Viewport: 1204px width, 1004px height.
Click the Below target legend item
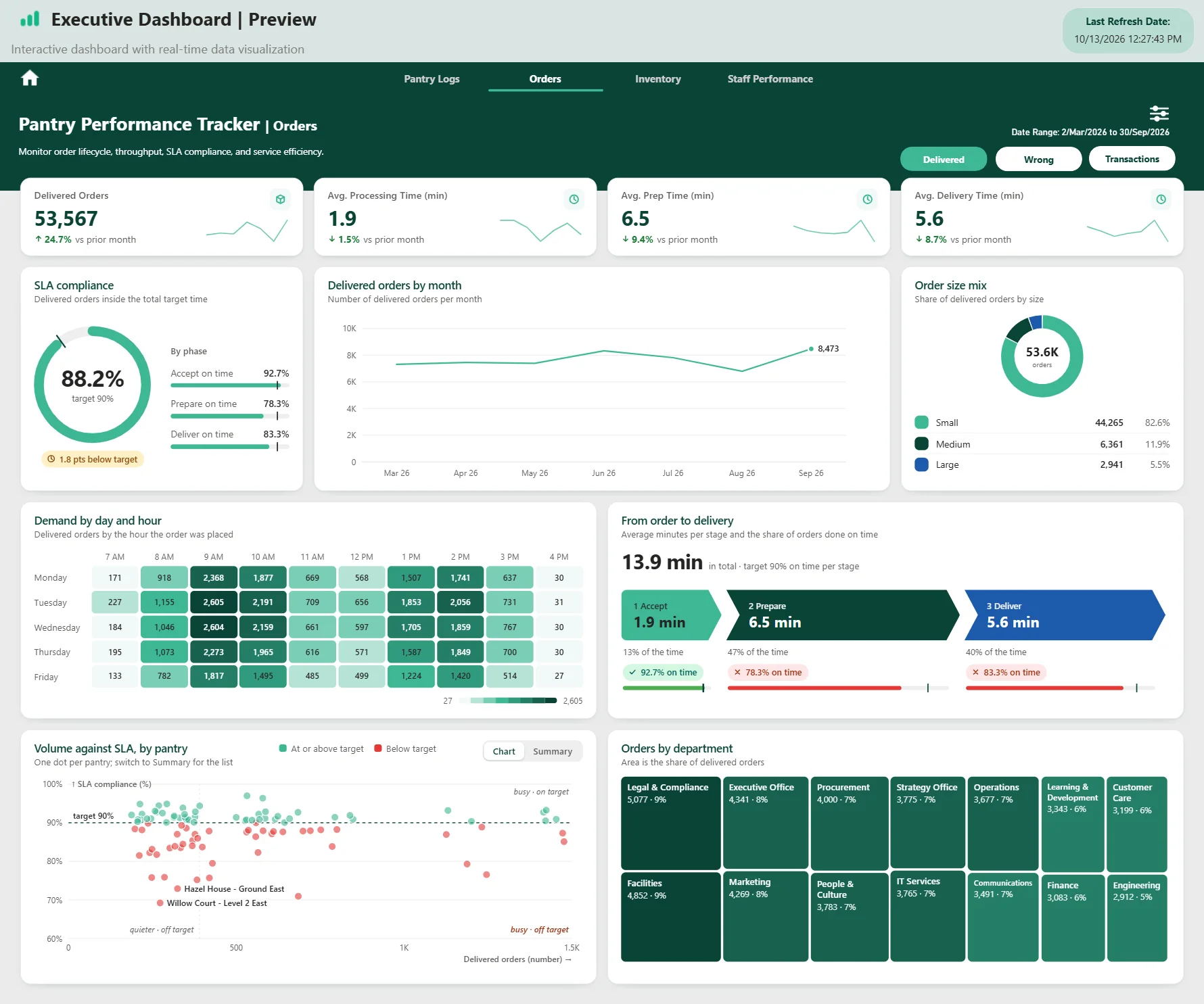405,748
